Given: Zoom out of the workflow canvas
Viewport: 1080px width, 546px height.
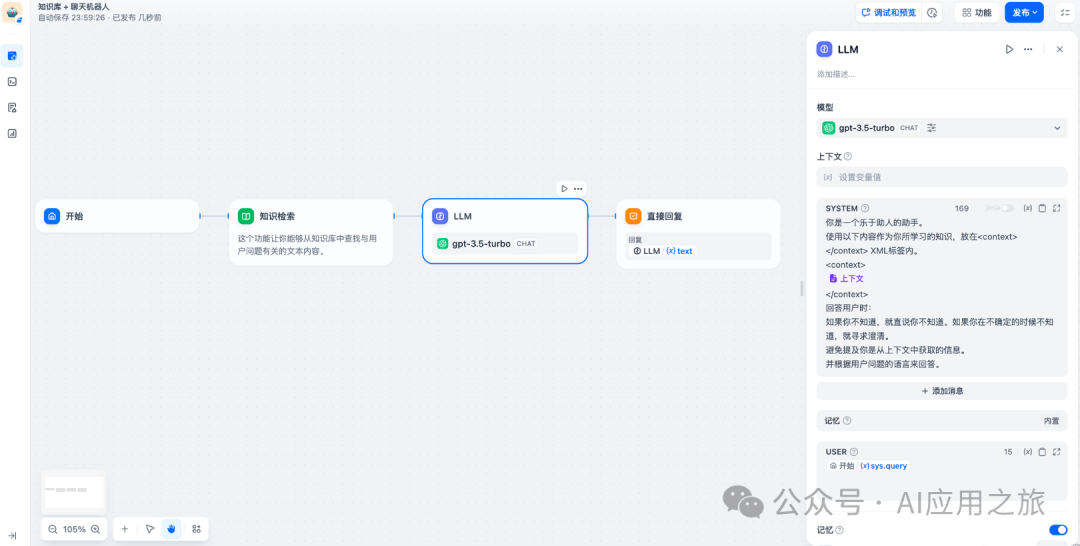Looking at the screenshot, I should click(52, 529).
